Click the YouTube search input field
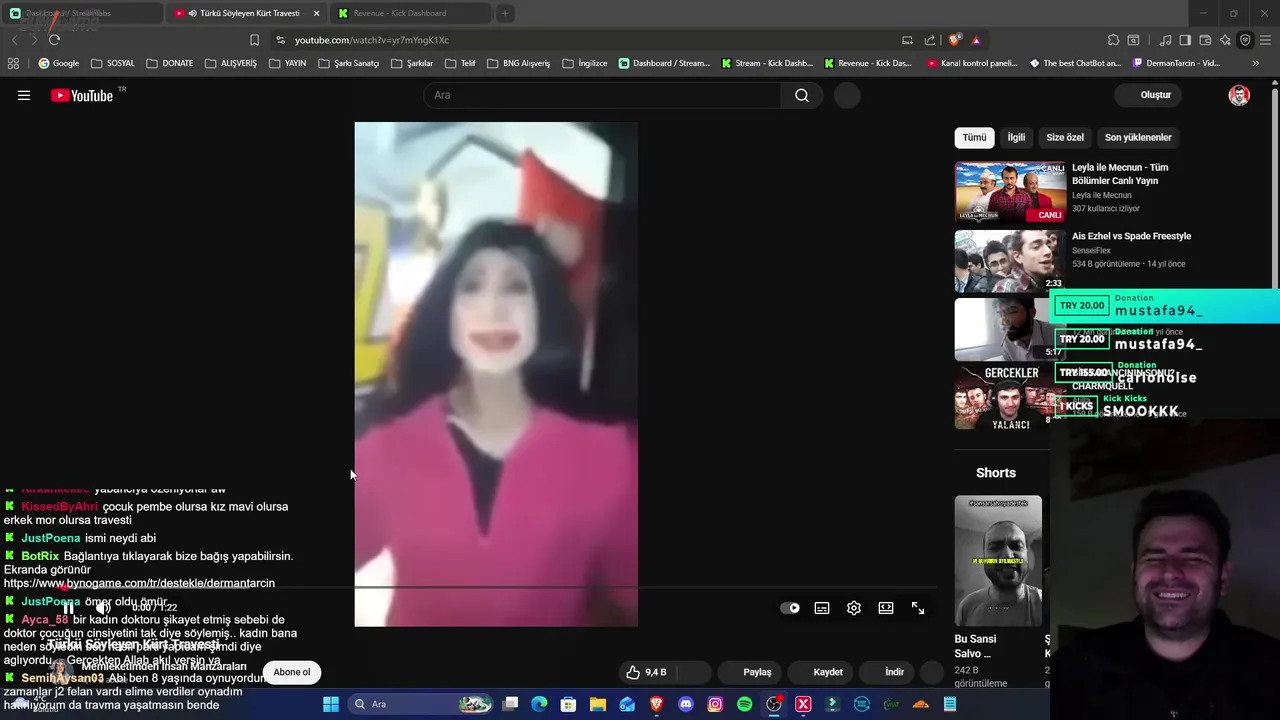The image size is (1280, 720). [602, 95]
